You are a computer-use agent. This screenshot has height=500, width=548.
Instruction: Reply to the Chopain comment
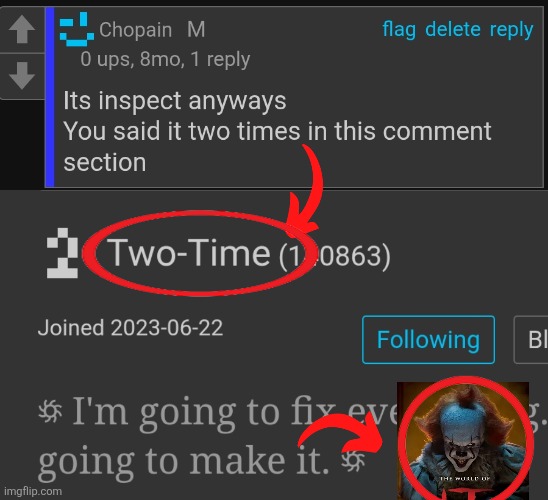click(512, 30)
